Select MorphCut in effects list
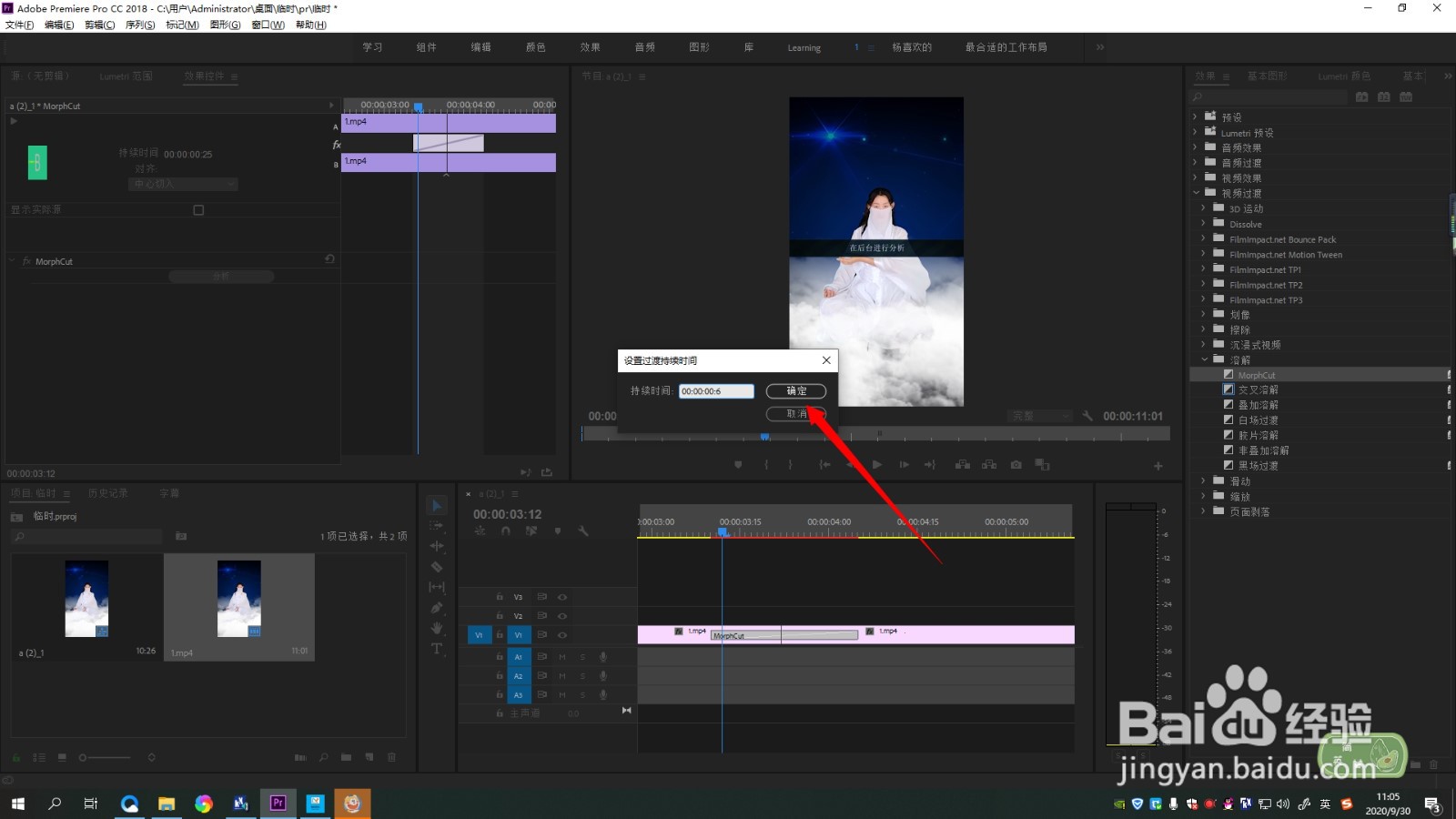 click(1256, 375)
